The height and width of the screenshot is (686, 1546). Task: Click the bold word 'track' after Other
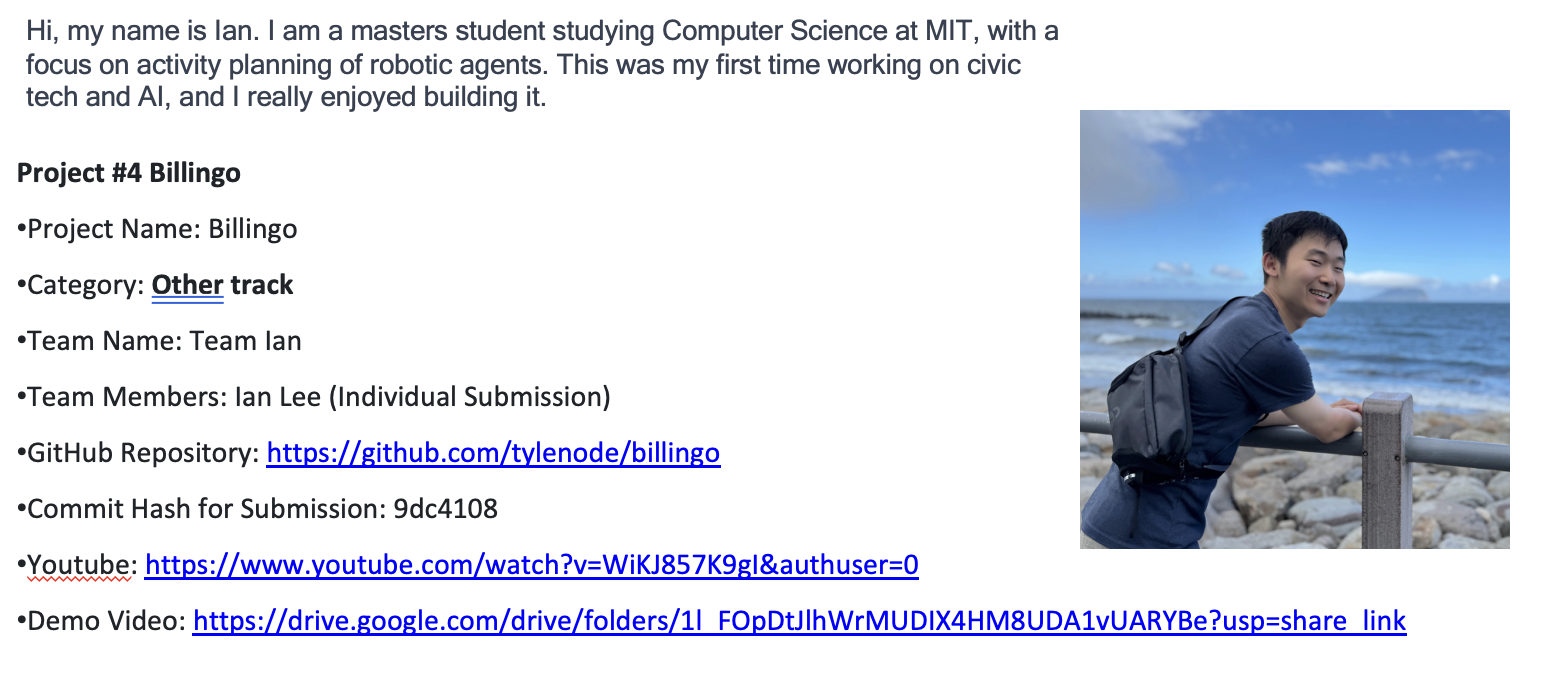(262, 285)
